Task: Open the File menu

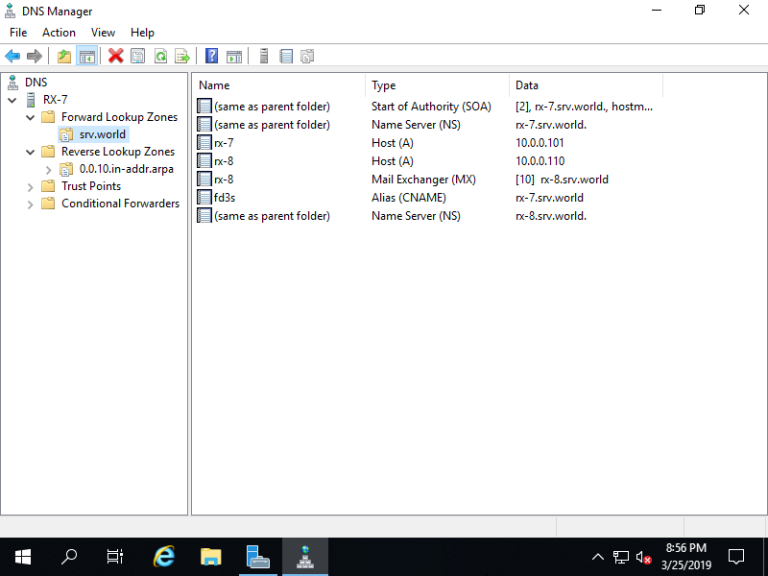Action: 18,32
